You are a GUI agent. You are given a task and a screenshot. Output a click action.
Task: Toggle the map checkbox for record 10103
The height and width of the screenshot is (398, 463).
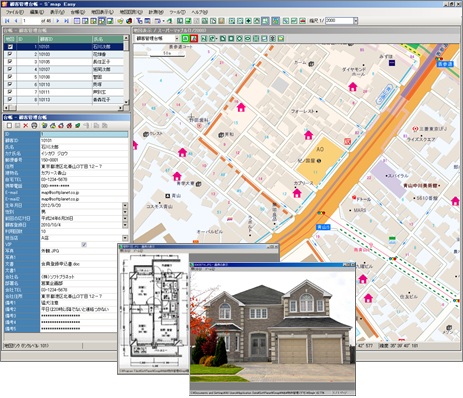pos(10,54)
